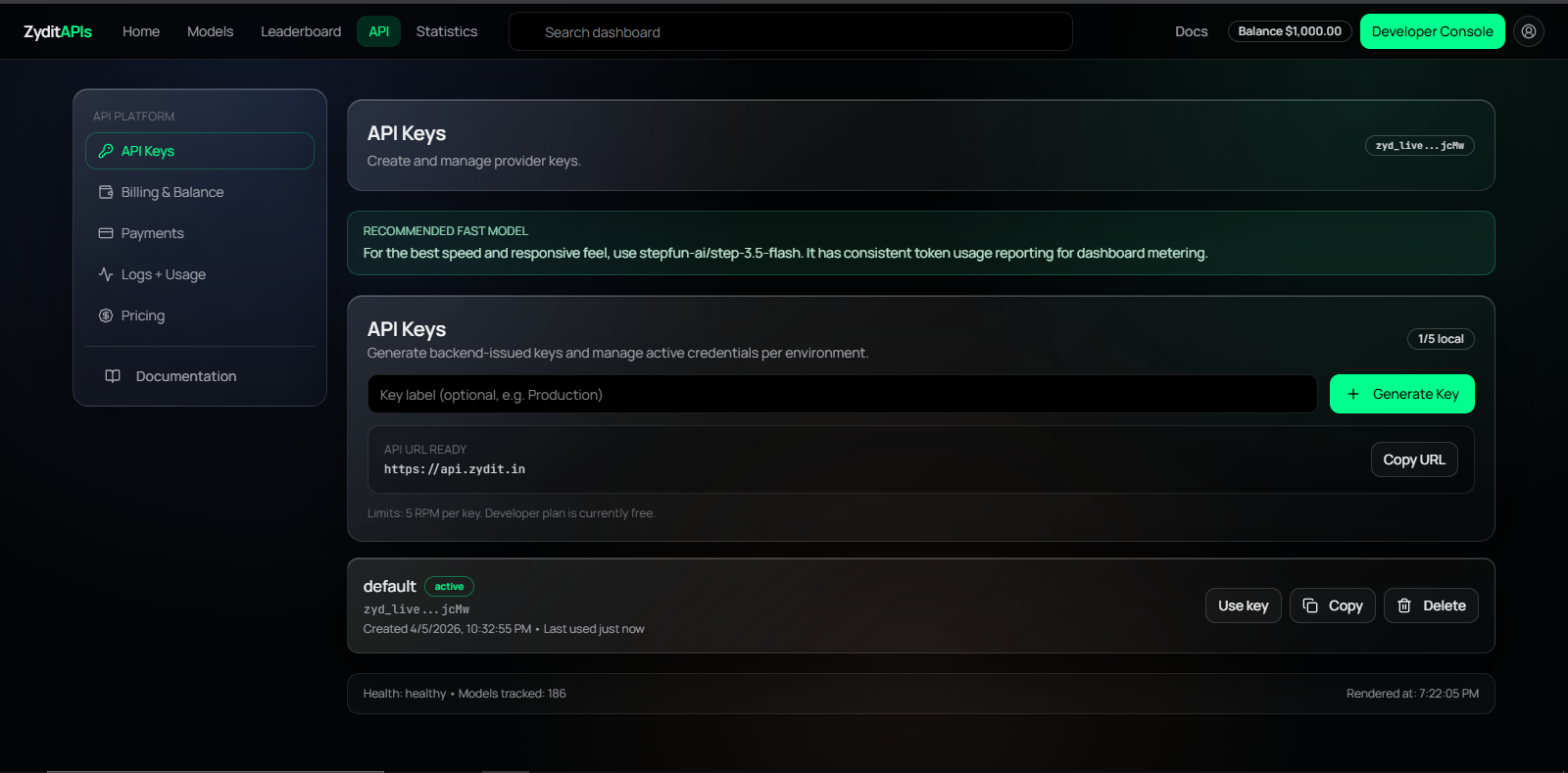Click the Limits: 5 RPM per key text

pyautogui.click(x=423, y=513)
